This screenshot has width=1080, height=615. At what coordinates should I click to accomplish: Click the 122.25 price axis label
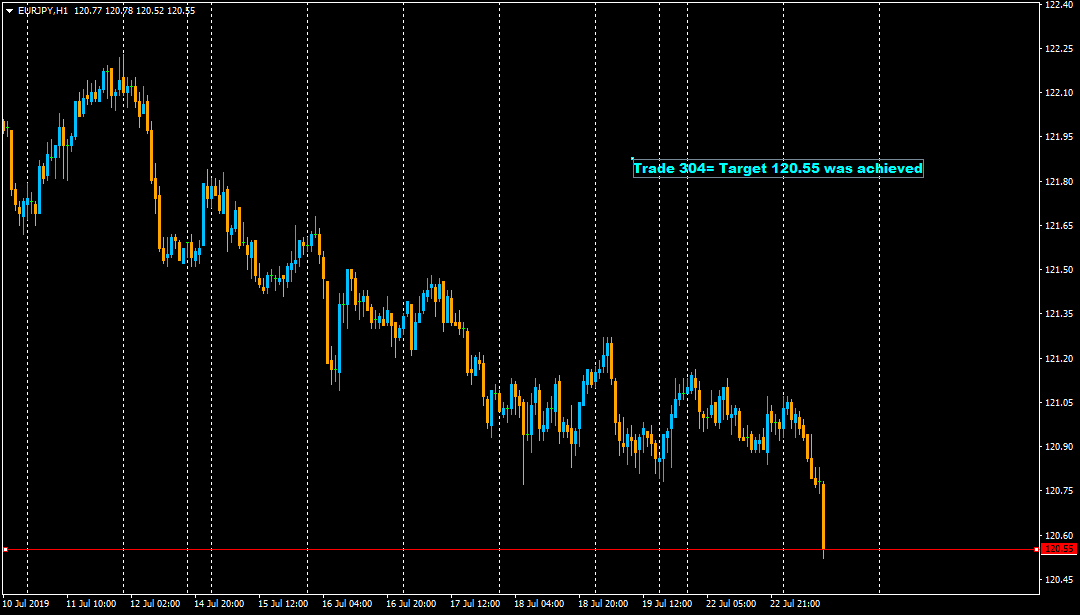(x=1059, y=49)
